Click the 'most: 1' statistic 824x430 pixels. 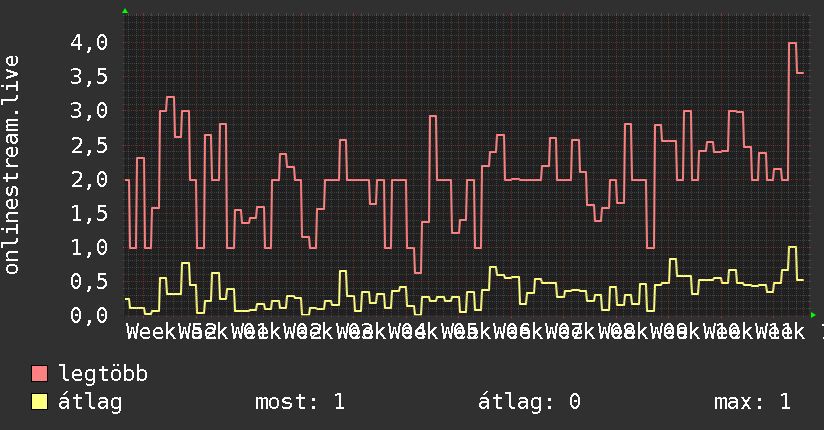coord(300,402)
